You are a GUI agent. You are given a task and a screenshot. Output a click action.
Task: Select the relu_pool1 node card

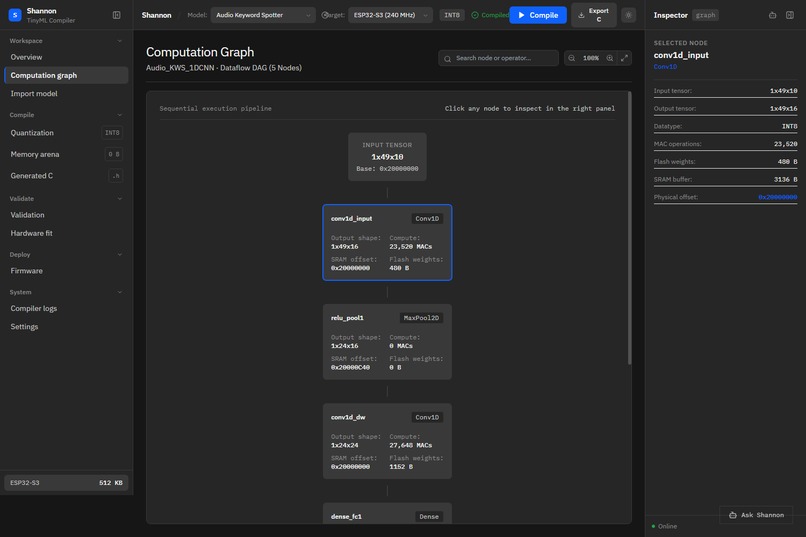[387, 342]
